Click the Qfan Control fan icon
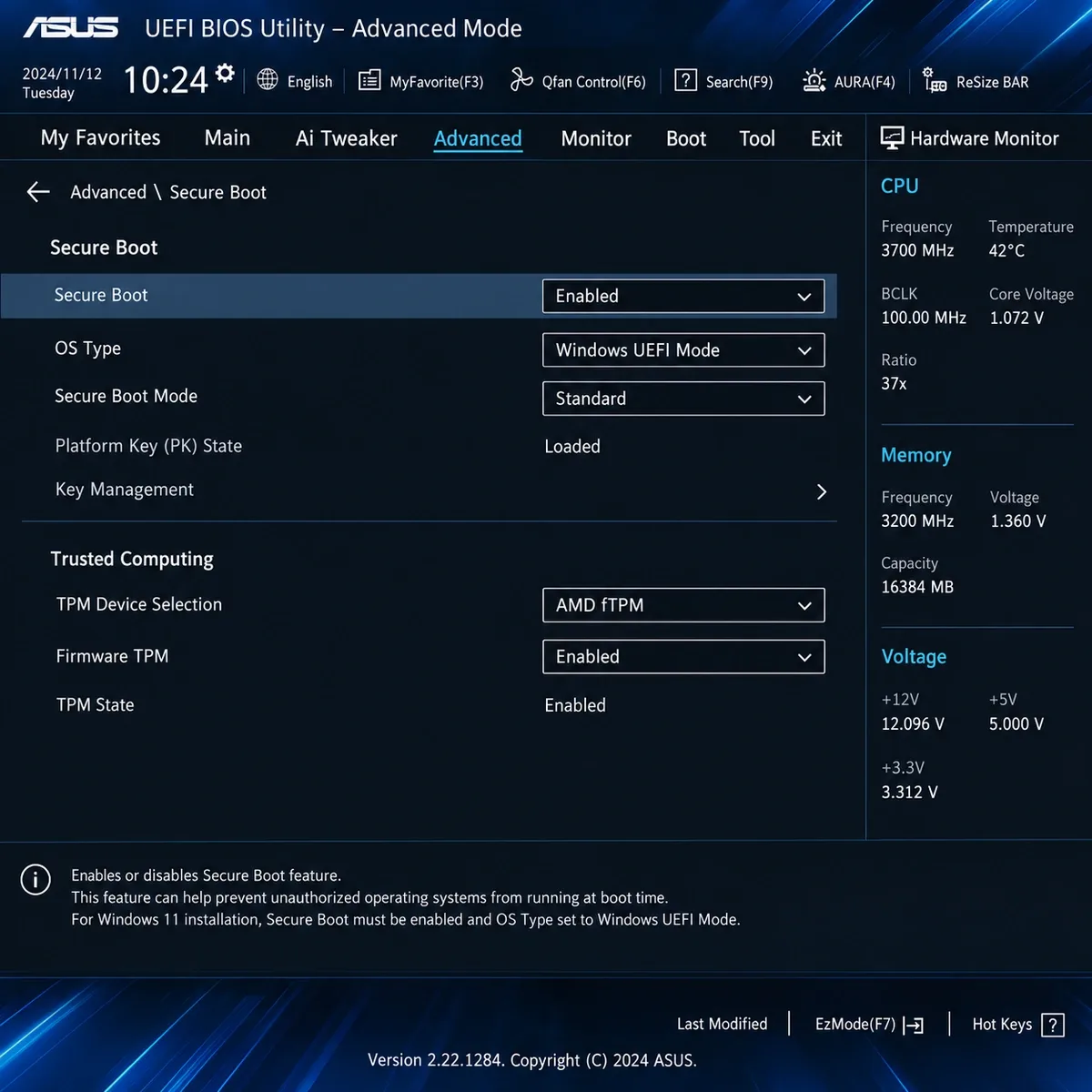Image resolution: width=1092 pixels, height=1092 pixels. pyautogui.click(x=521, y=80)
